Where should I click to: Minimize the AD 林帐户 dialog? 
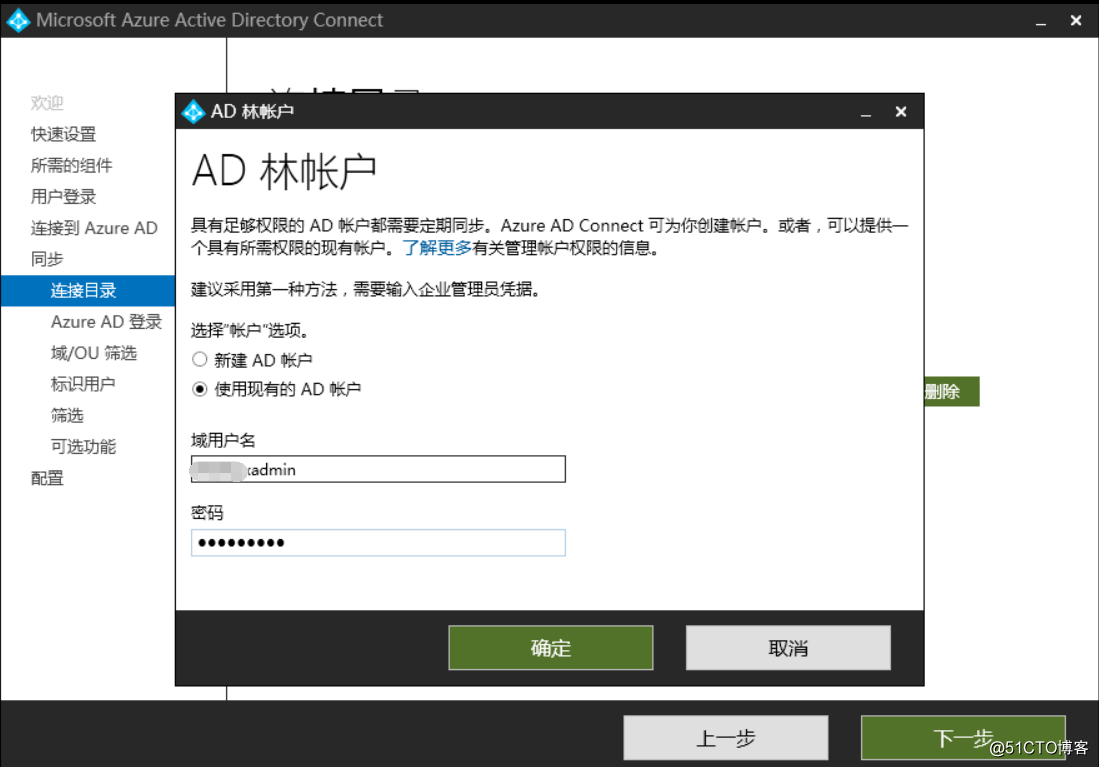tap(866, 112)
